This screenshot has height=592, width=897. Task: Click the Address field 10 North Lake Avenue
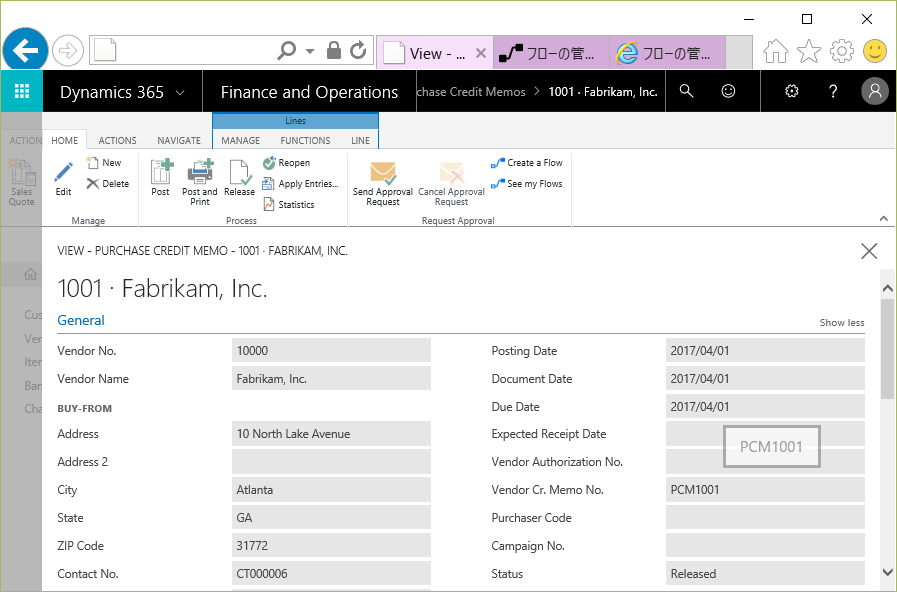[331, 434]
